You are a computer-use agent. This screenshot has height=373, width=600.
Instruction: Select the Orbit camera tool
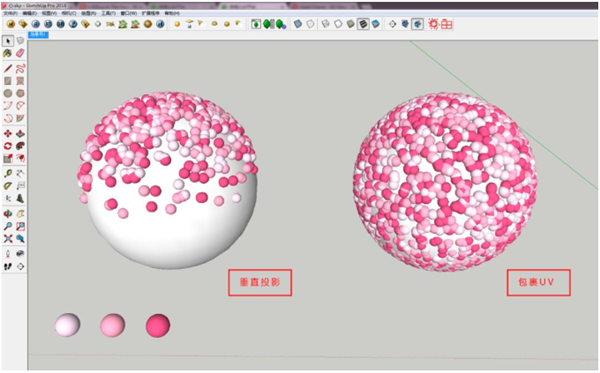click(8, 214)
